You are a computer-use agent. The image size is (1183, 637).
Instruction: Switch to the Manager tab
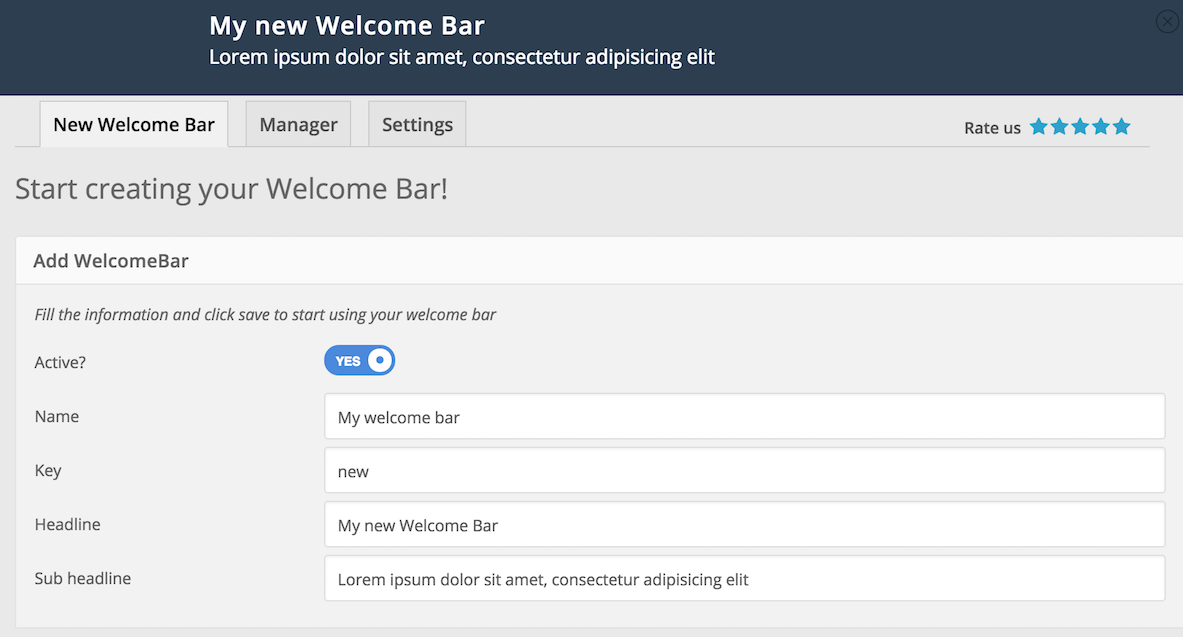click(x=298, y=125)
